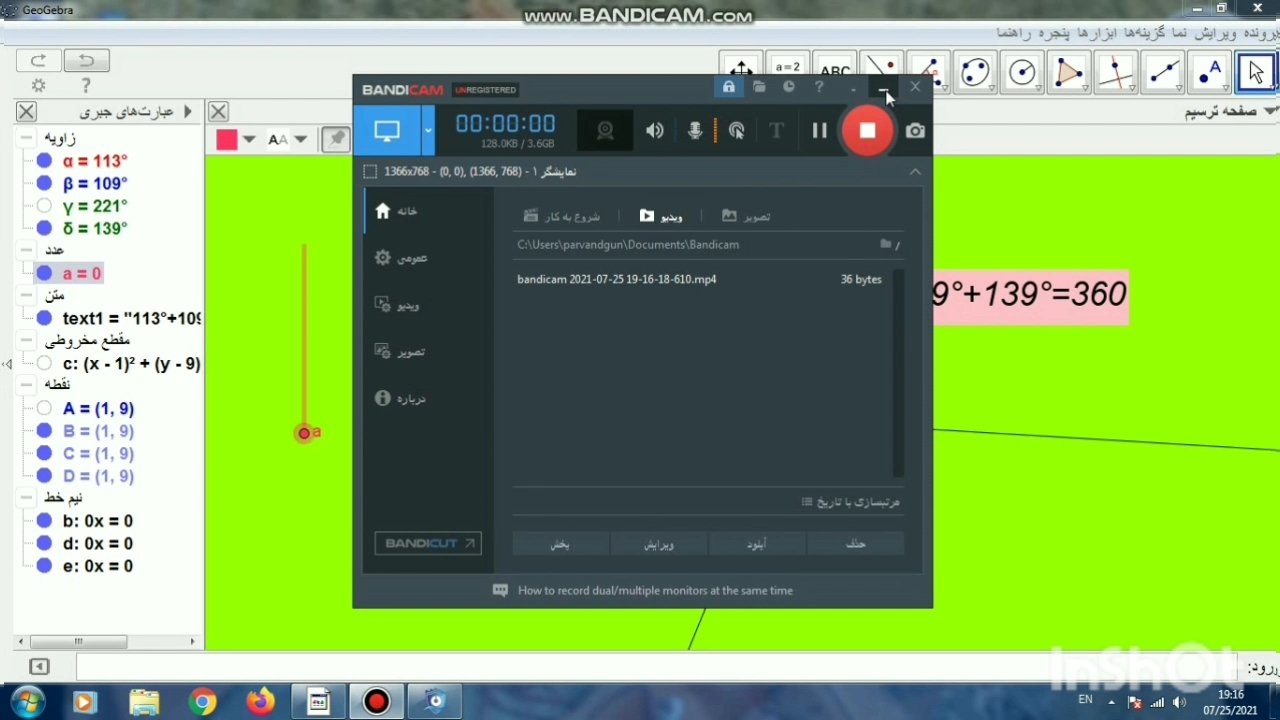Select the Circle with center tool
Image resolution: width=1280 pixels, height=720 pixels.
coord(1021,72)
